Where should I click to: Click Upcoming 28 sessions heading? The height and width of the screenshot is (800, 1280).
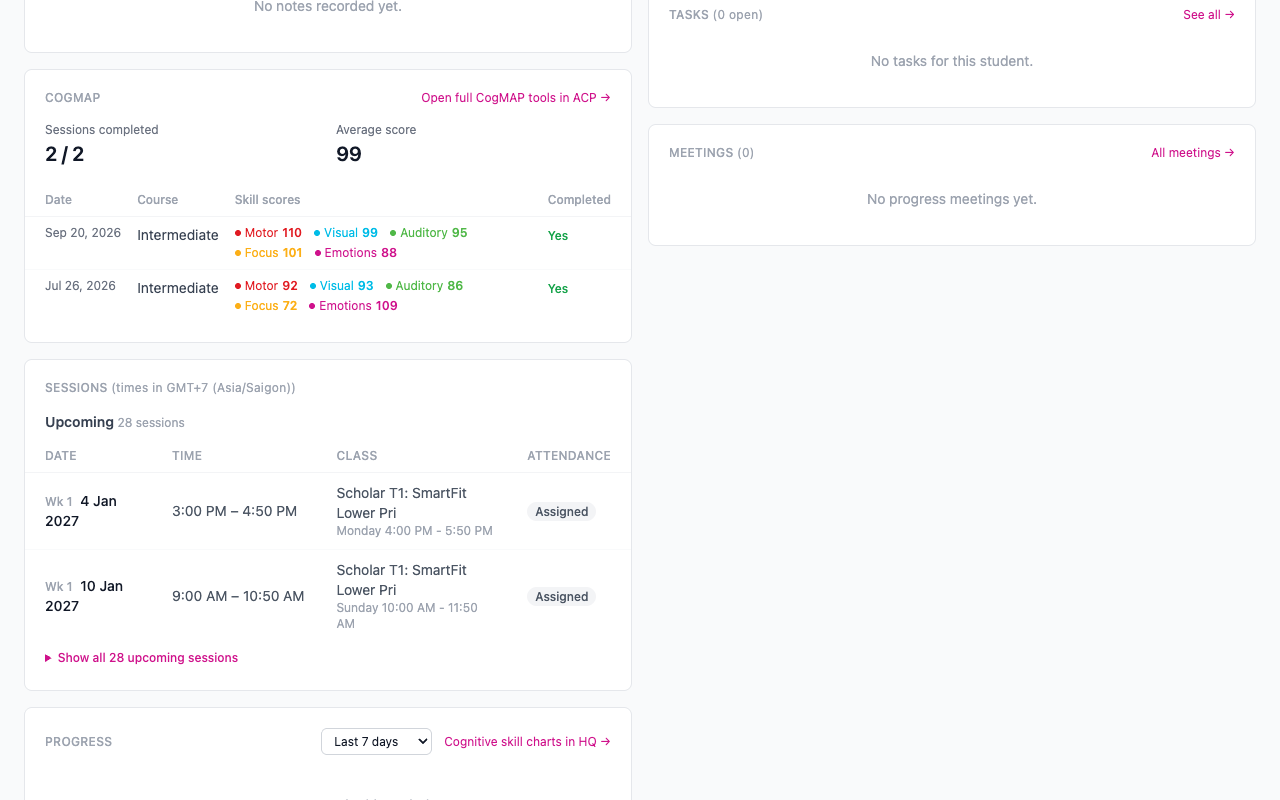click(x=115, y=422)
